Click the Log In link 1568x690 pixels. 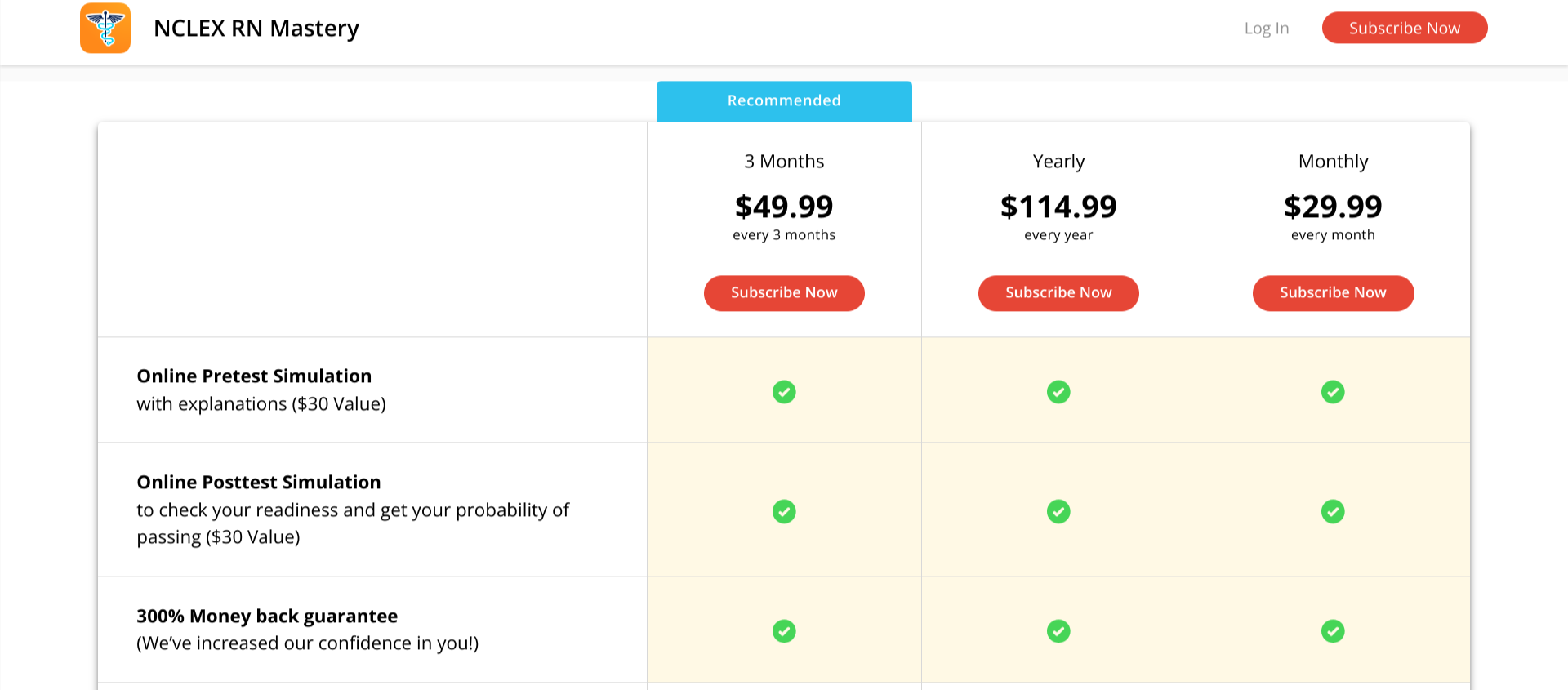click(x=1266, y=29)
